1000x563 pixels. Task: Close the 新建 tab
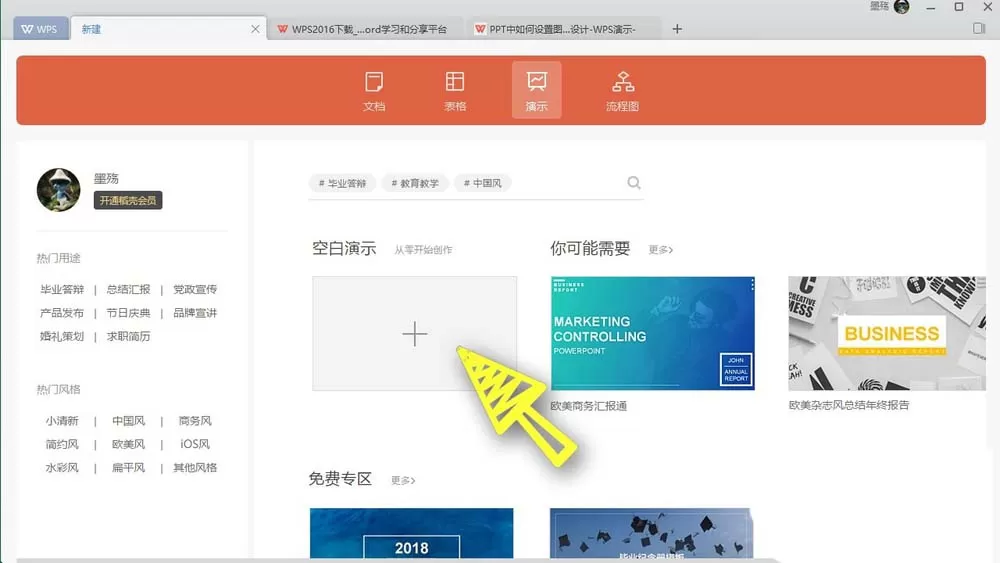pyautogui.click(x=255, y=29)
